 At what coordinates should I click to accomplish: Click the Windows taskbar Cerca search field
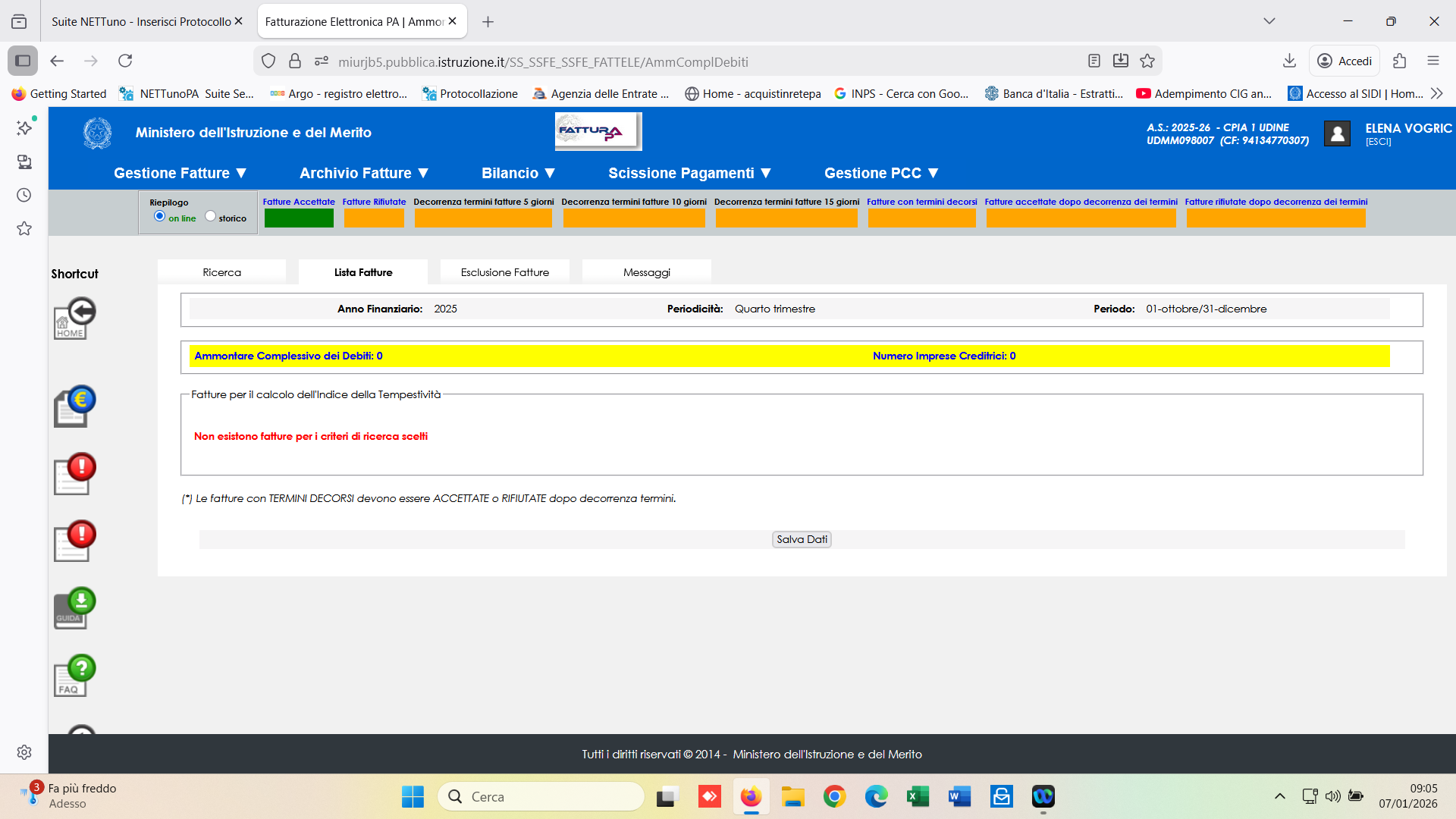coord(540,796)
